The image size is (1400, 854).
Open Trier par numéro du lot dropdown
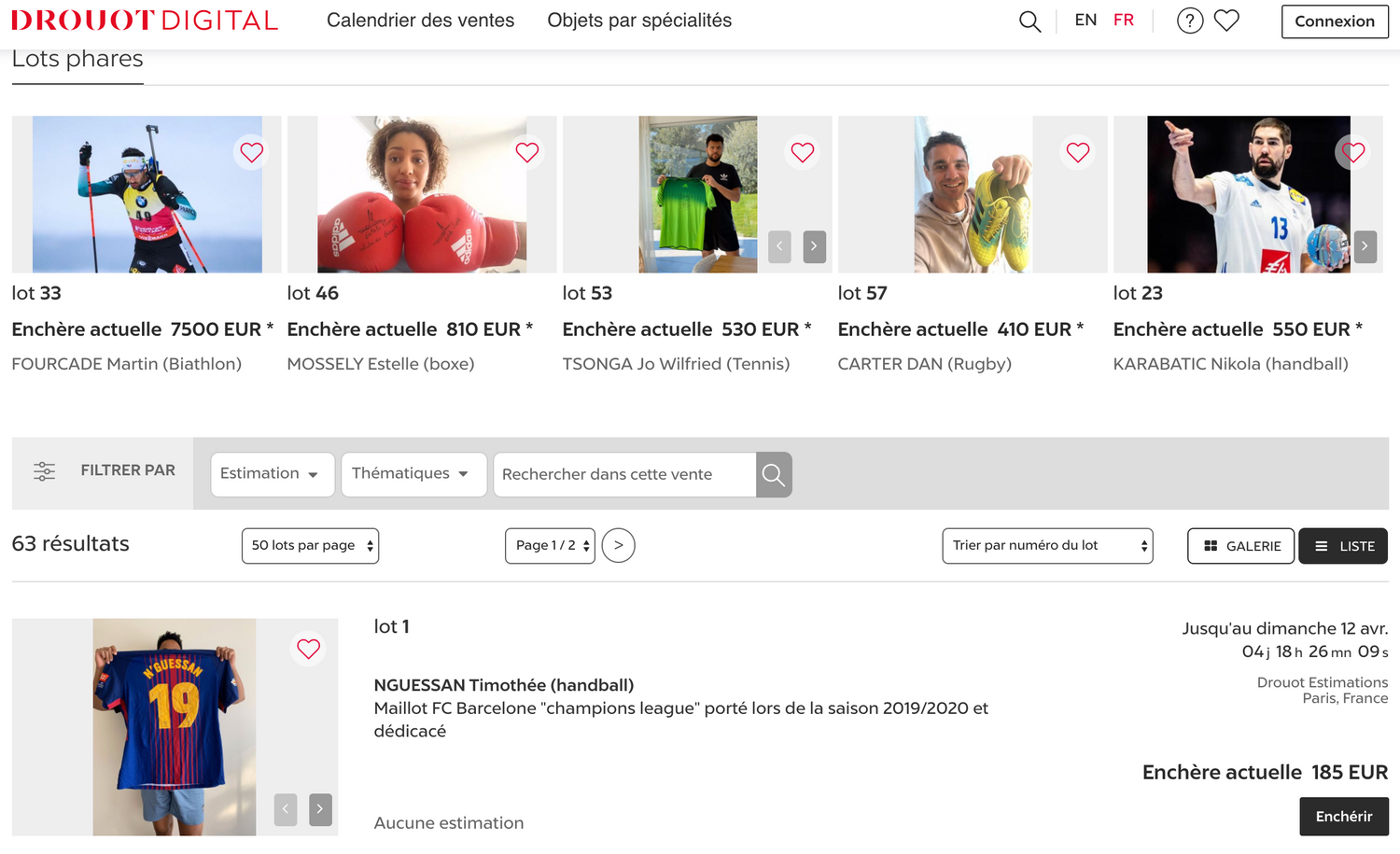[1047, 546]
